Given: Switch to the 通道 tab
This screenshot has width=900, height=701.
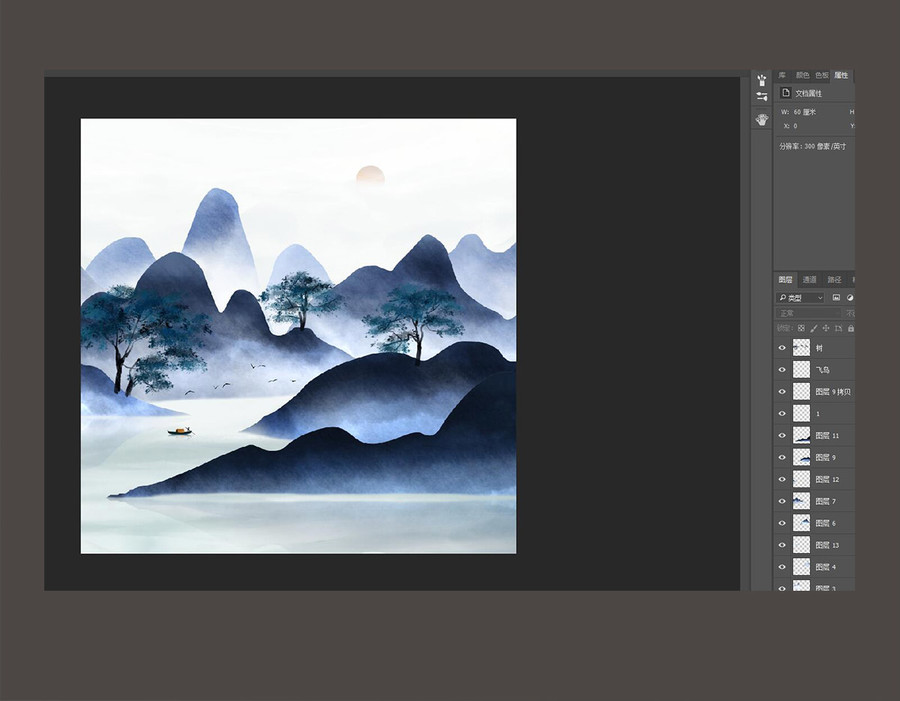Looking at the screenshot, I should (x=809, y=280).
